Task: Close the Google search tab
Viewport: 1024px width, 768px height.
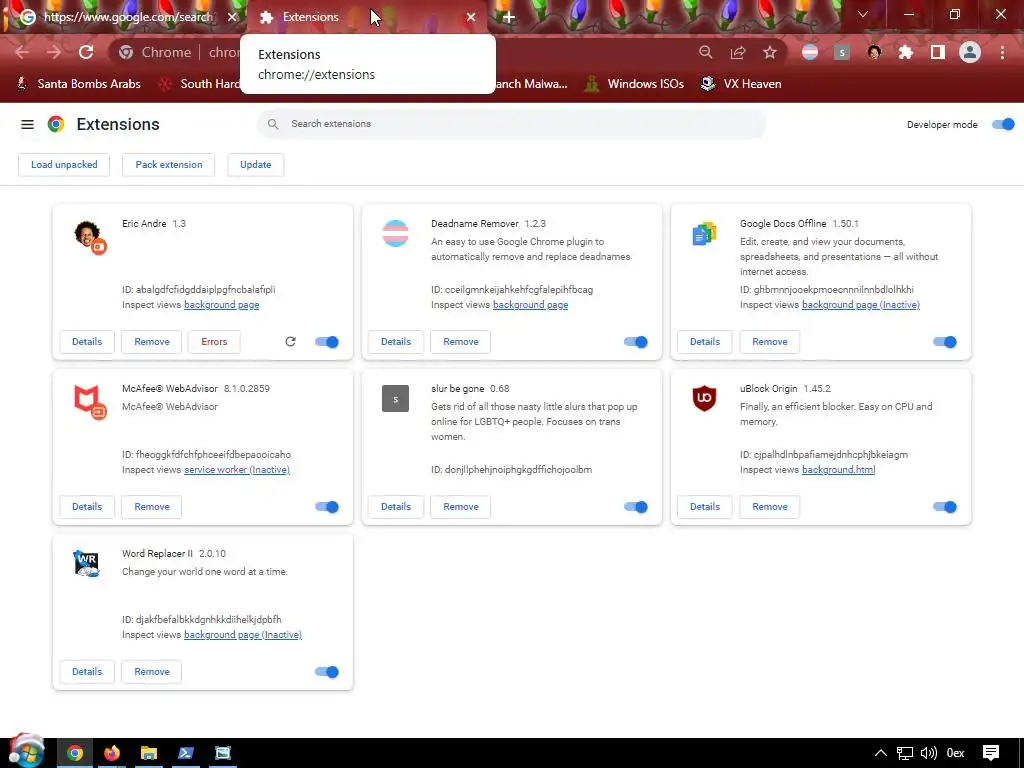Action: 232,17
